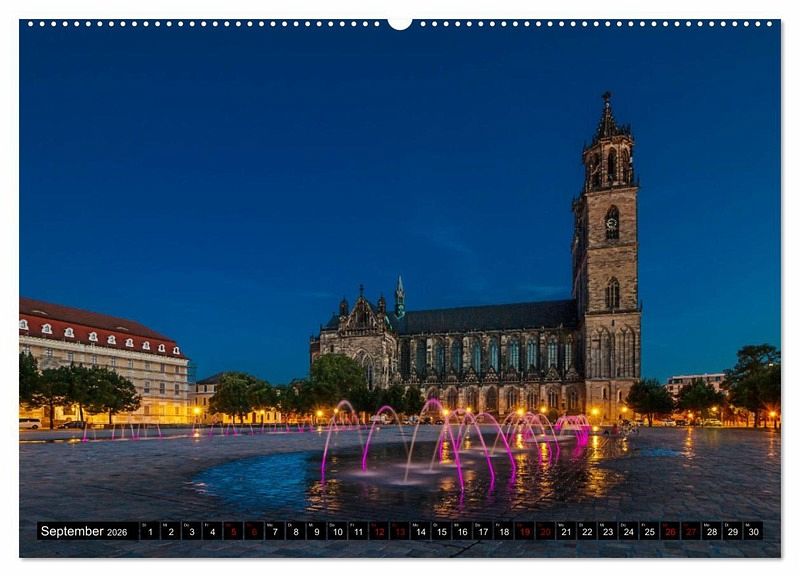
Task: Select the red weekend day 19
Action: point(524,531)
